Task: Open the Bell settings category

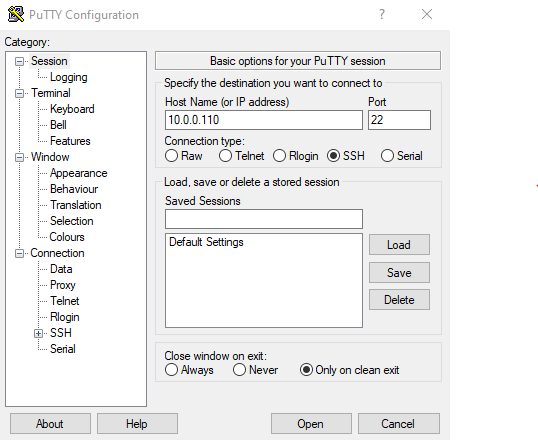Action: (58, 125)
